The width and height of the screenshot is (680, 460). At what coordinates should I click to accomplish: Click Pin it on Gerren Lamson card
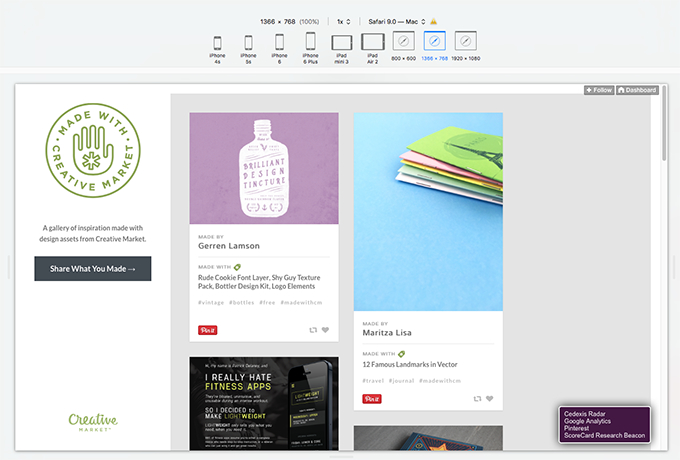click(x=208, y=330)
